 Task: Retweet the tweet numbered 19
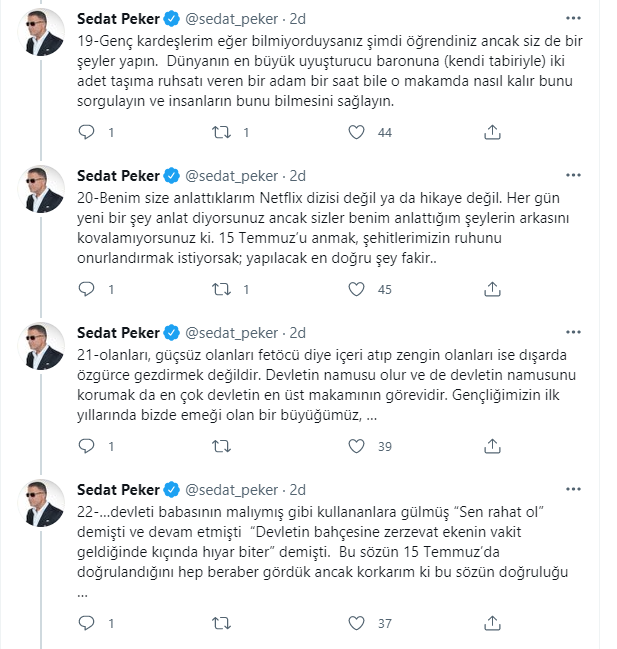point(221,132)
